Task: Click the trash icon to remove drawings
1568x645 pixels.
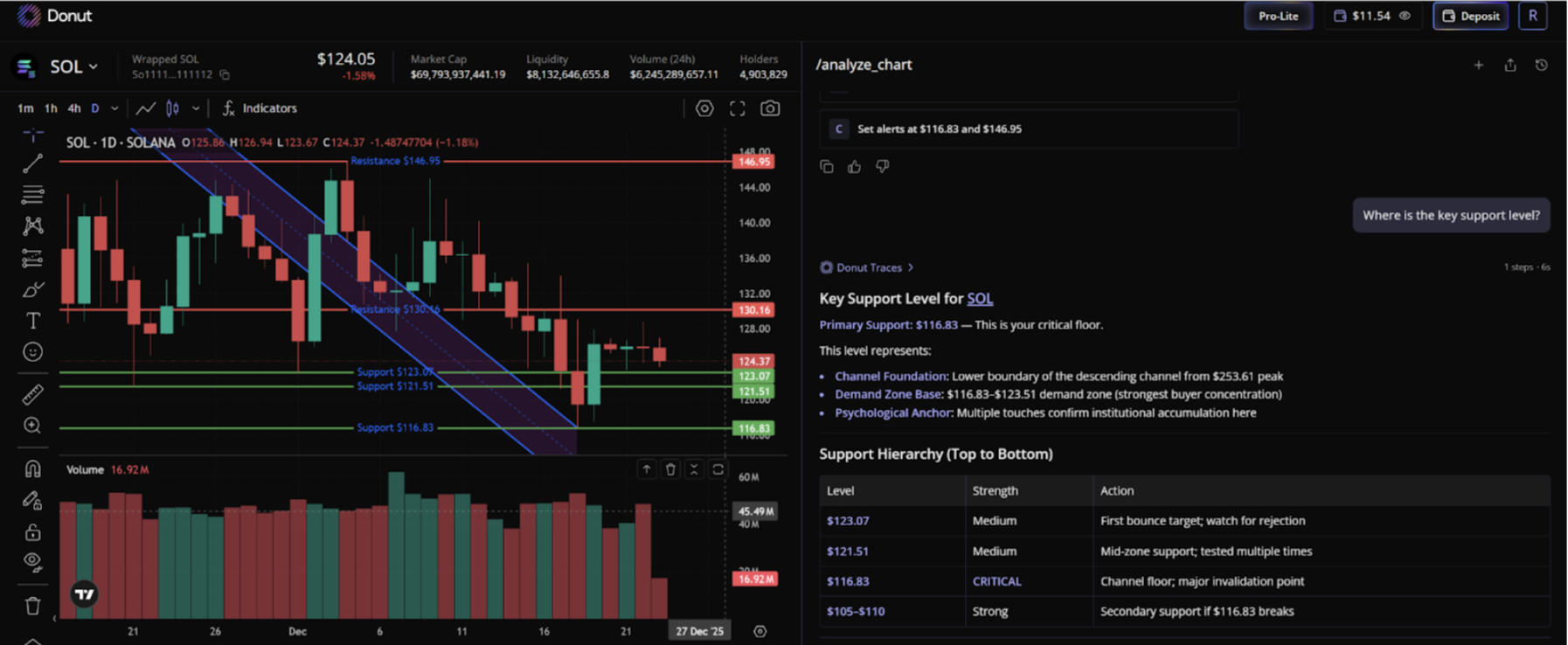Action: pos(32,606)
